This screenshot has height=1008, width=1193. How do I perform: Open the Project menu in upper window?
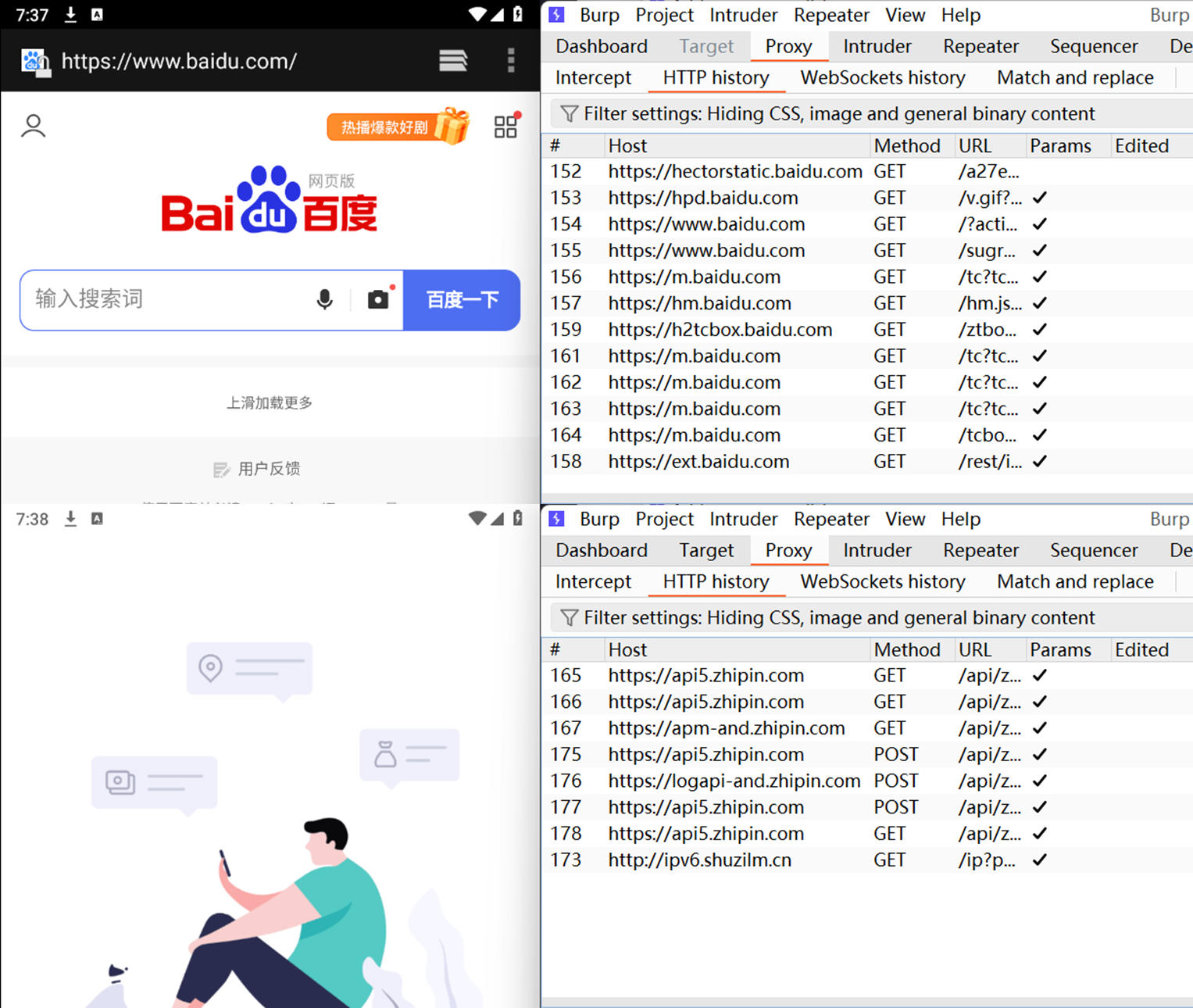coord(664,15)
